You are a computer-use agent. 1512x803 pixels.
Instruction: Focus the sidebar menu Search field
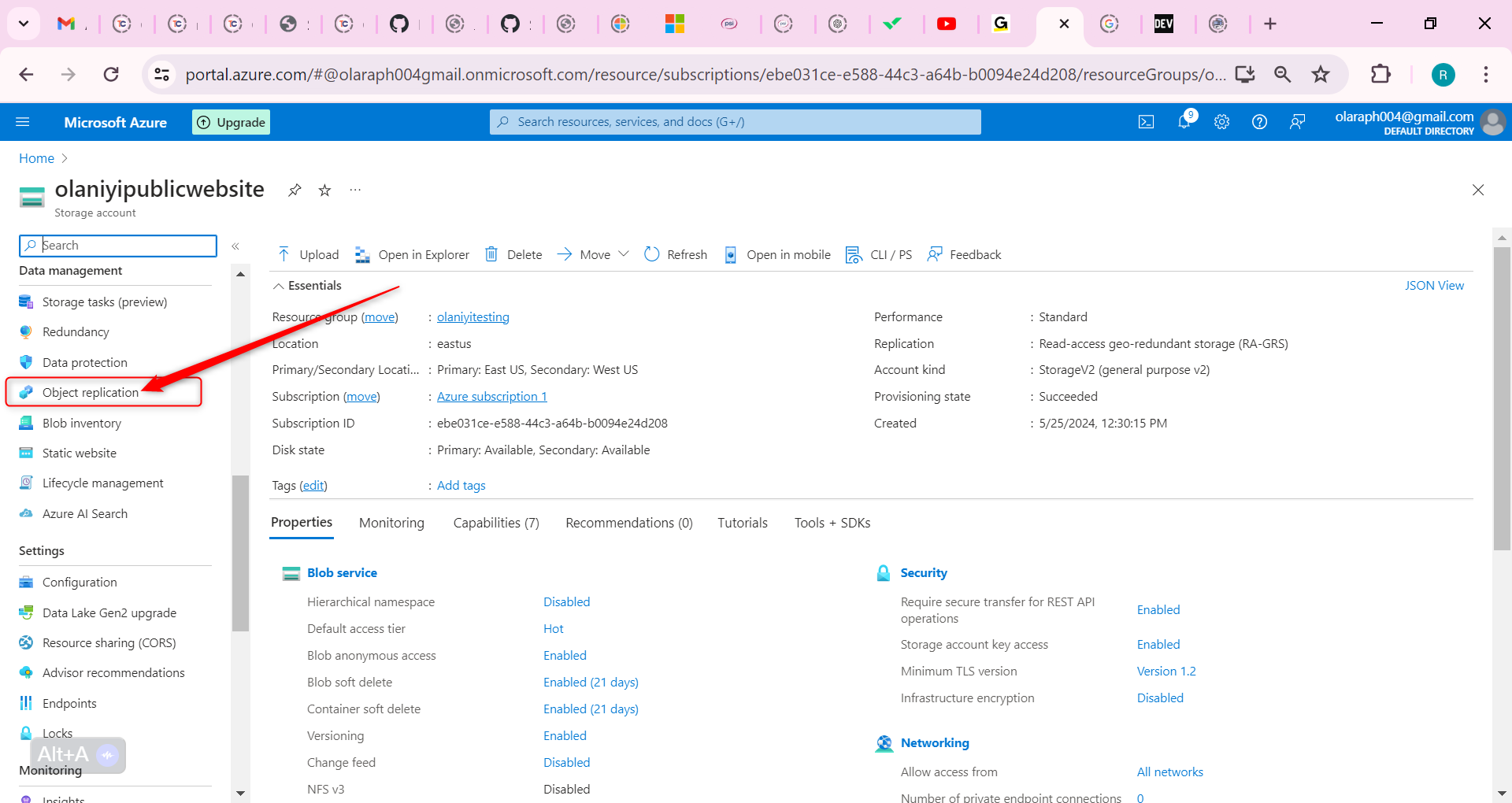pos(118,246)
